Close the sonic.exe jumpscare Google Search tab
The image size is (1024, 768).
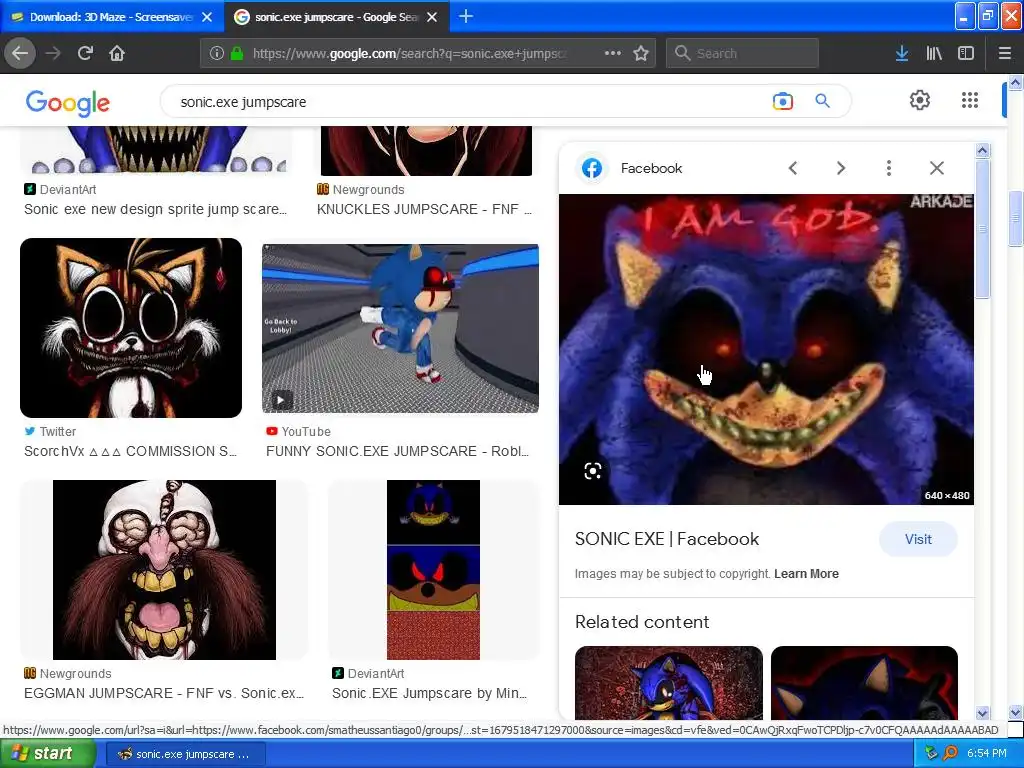pos(432,17)
